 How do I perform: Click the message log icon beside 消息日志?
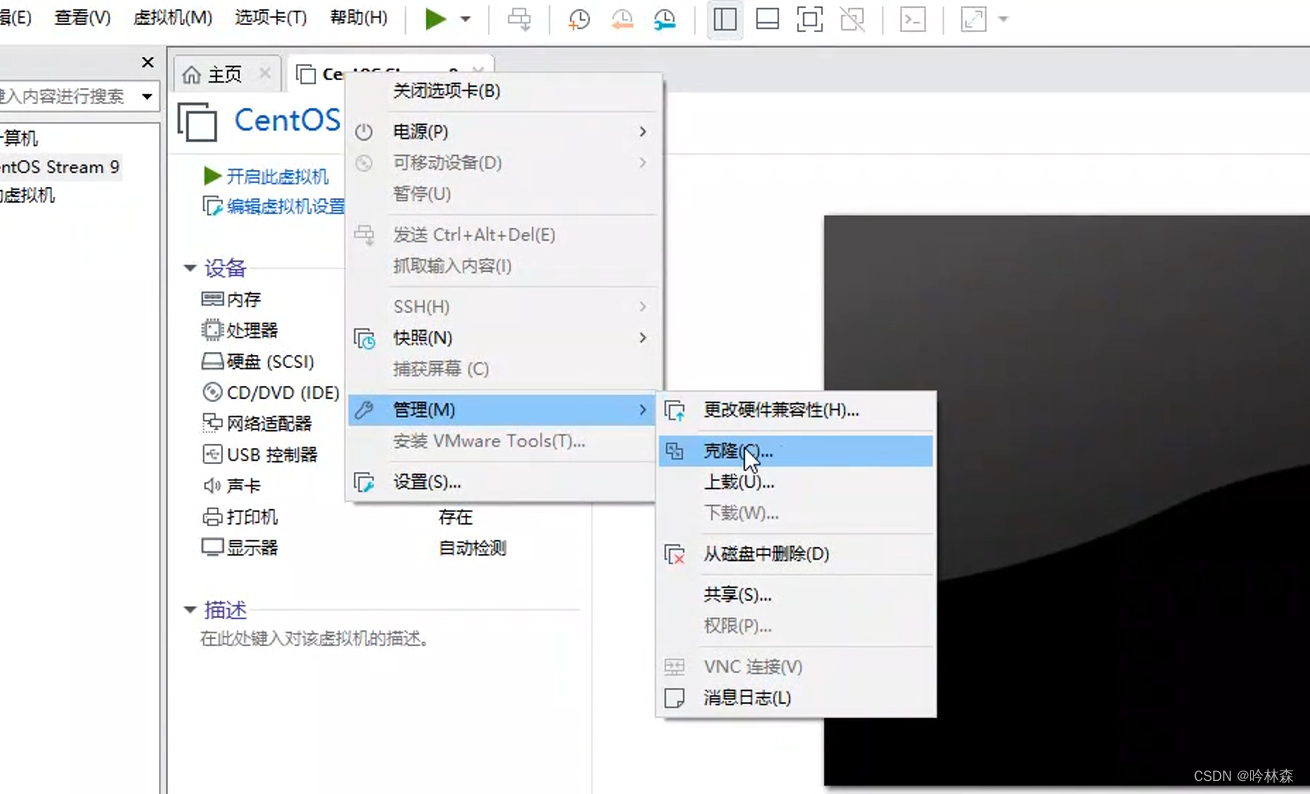[x=675, y=698]
